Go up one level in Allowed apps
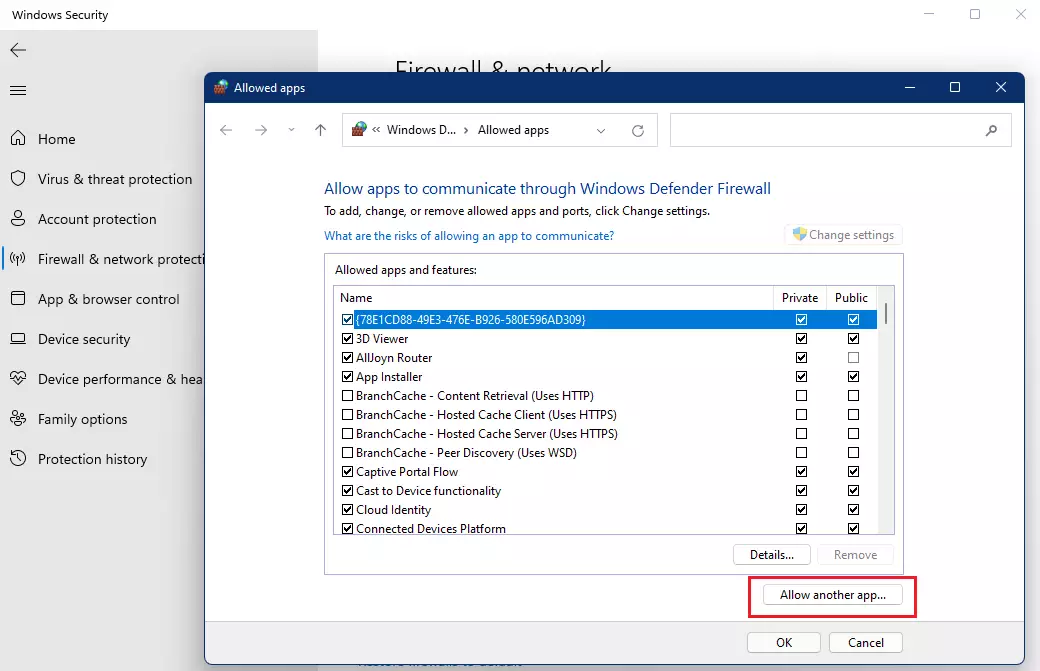 click(x=320, y=130)
